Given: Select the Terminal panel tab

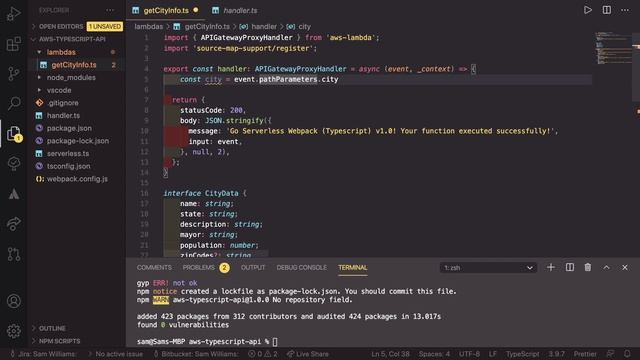Looking at the screenshot, I should (x=353, y=268).
